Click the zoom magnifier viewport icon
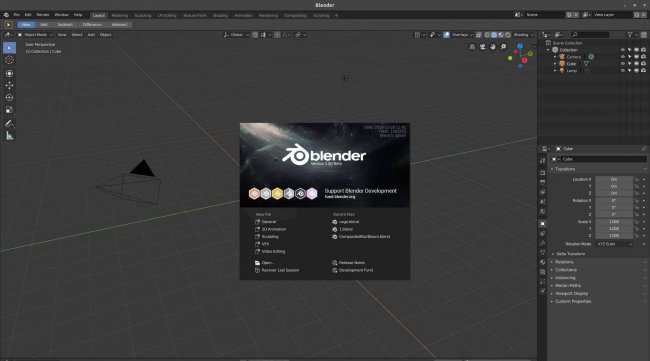Image resolution: width=650 pixels, height=361 pixels. coord(503,47)
